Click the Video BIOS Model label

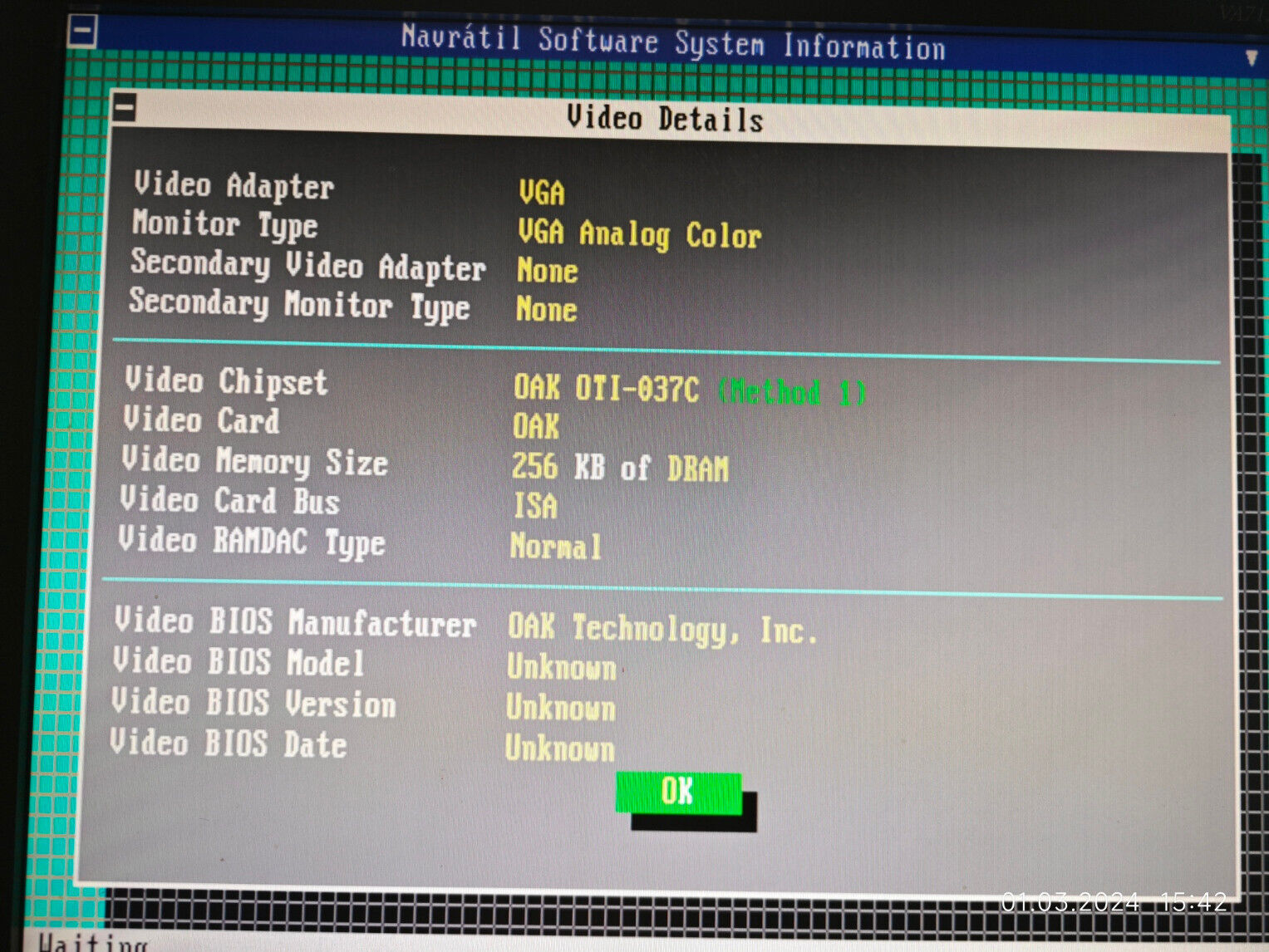tap(239, 662)
